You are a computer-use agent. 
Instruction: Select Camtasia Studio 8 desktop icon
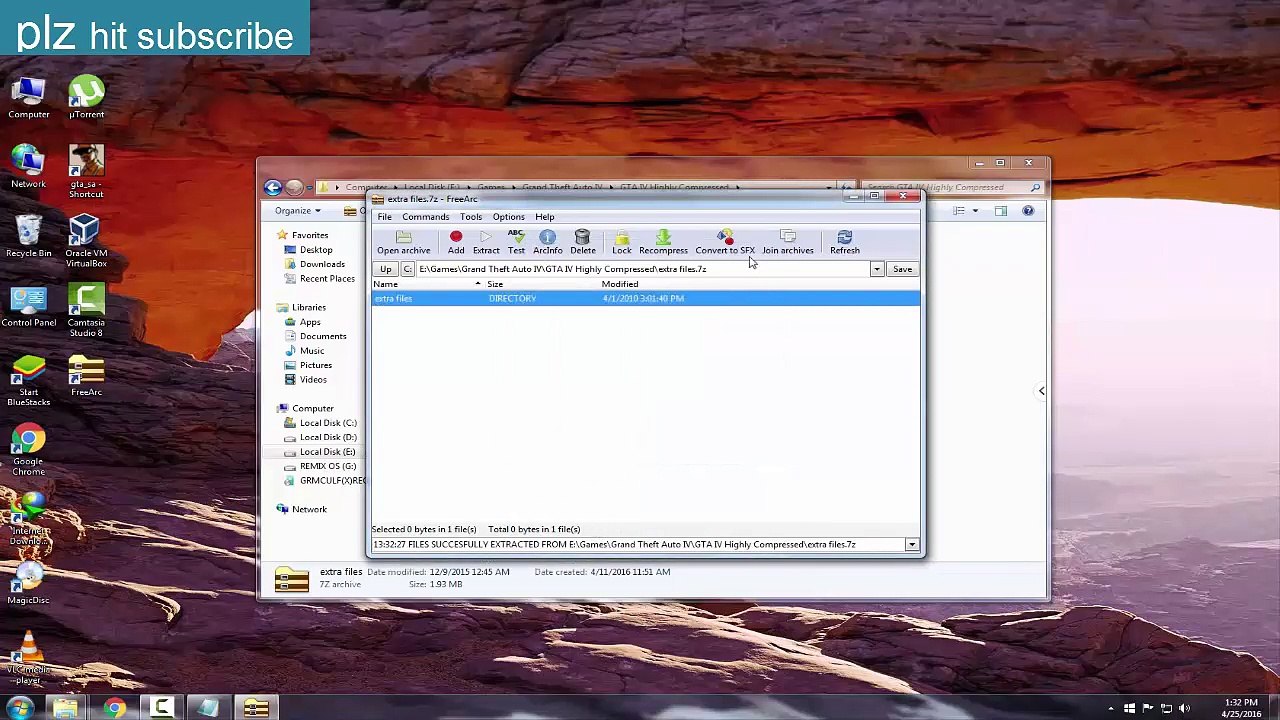point(86,310)
